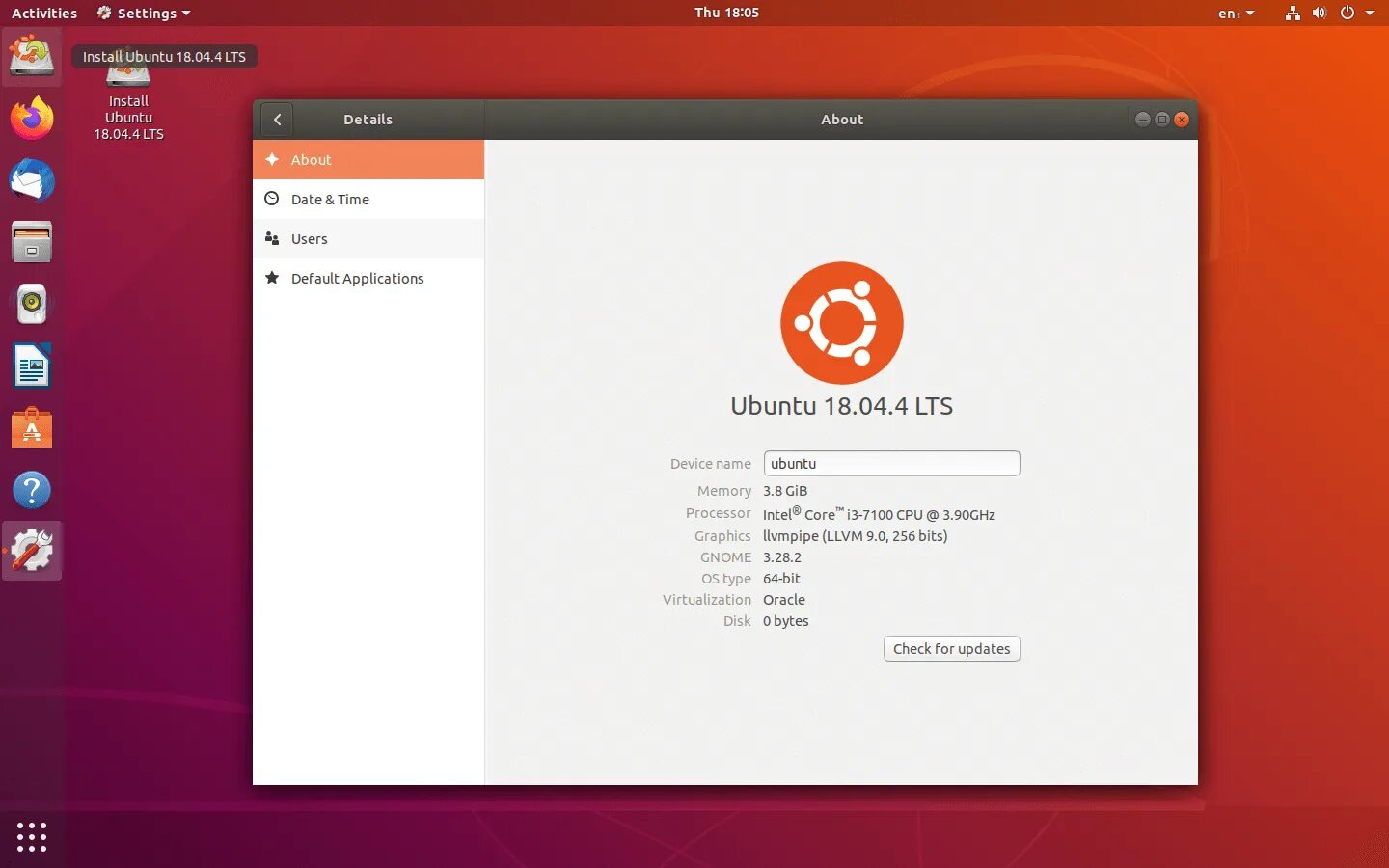Click the Graphics value llvmpipe
Screen dimensions: 1389x868
[x=855, y=536]
